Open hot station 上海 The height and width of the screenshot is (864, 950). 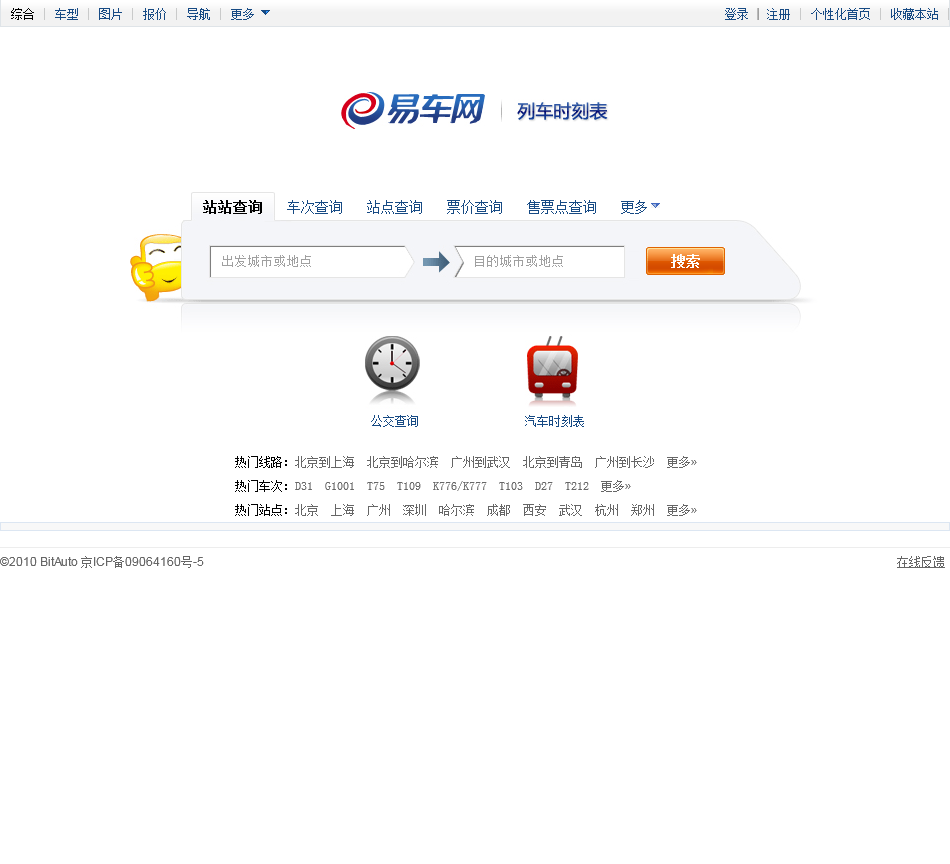pyautogui.click(x=342, y=510)
